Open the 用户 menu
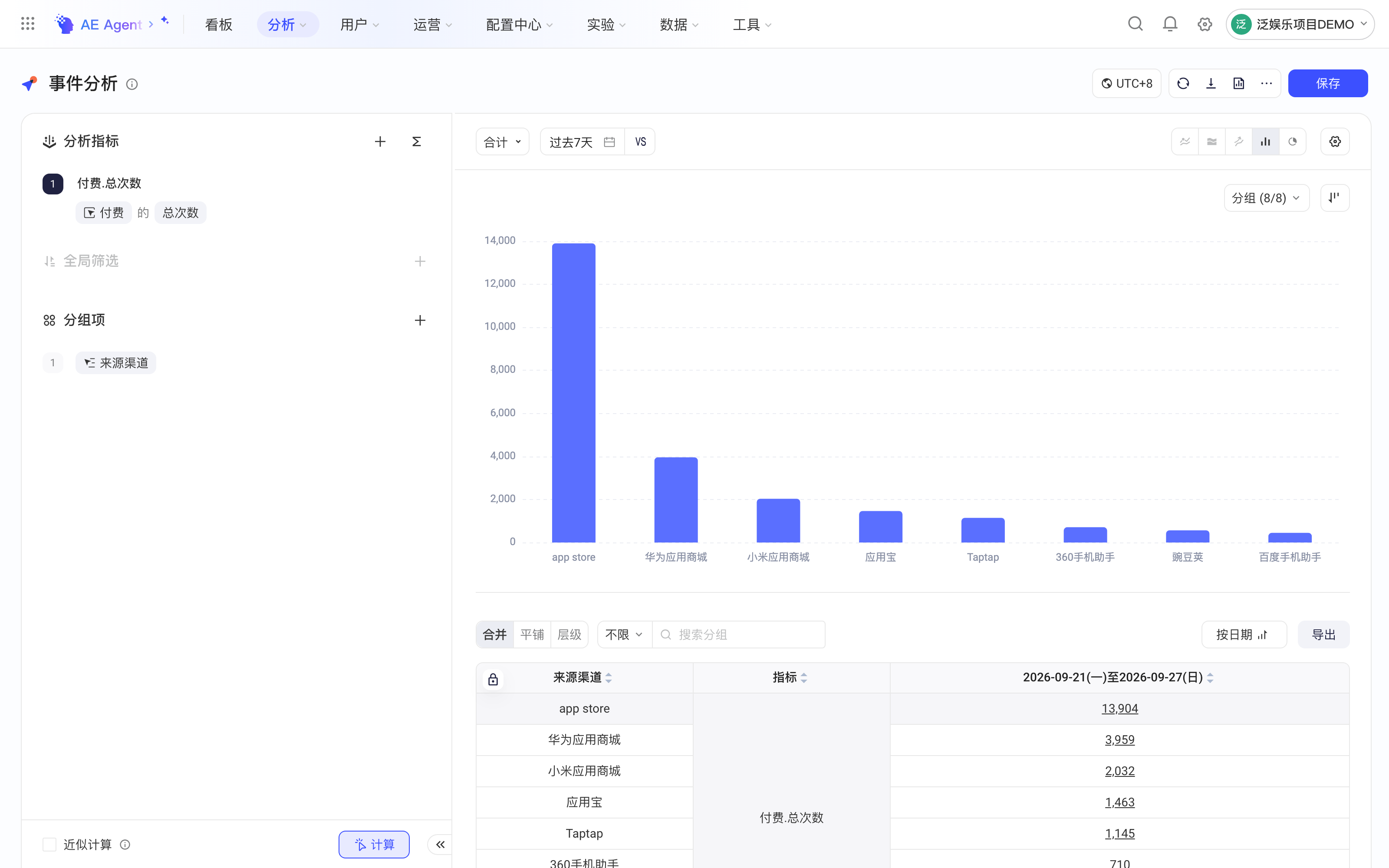The height and width of the screenshot is (868, 1389). point(360,25)
